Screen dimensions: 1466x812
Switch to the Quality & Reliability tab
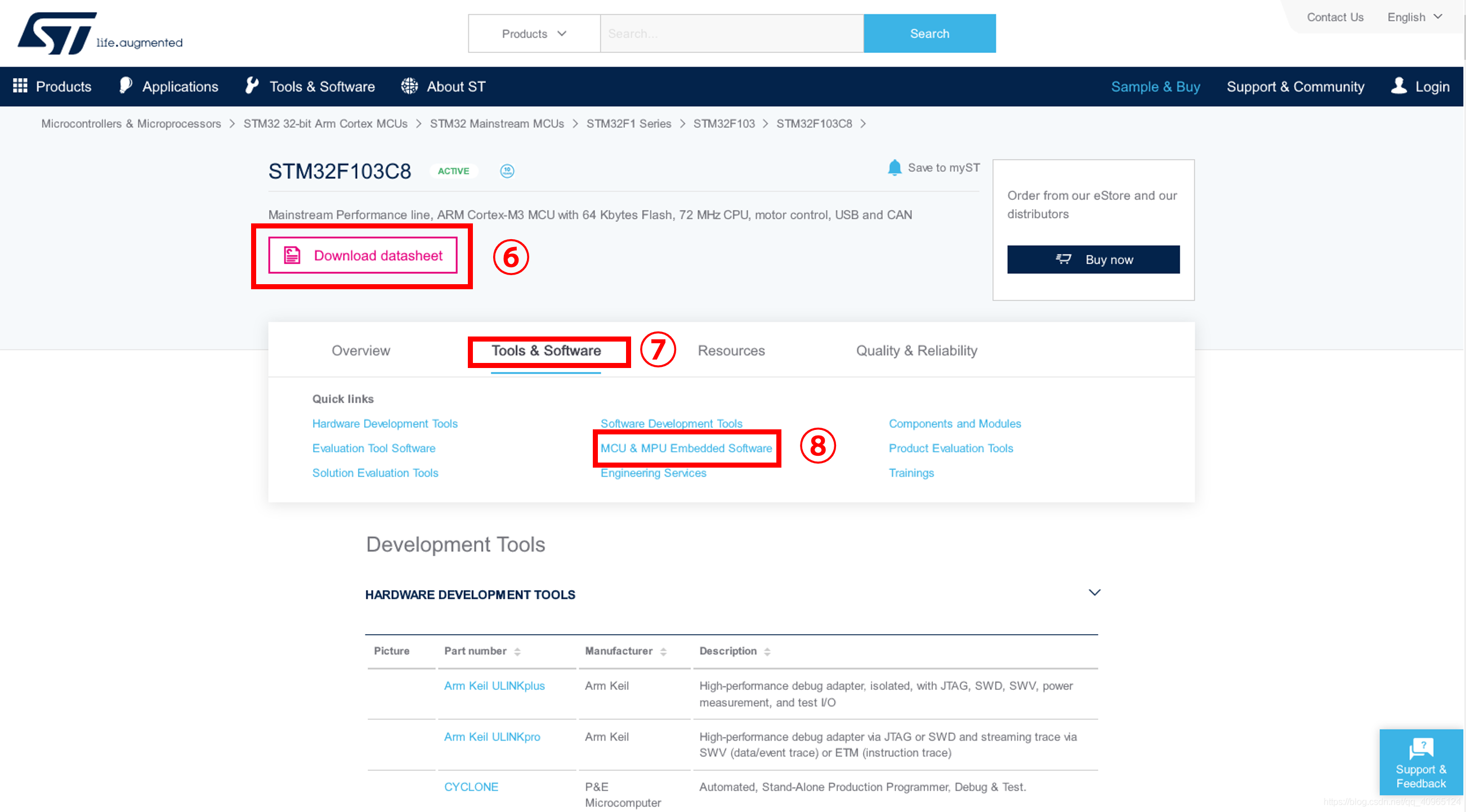coord(917,351)
